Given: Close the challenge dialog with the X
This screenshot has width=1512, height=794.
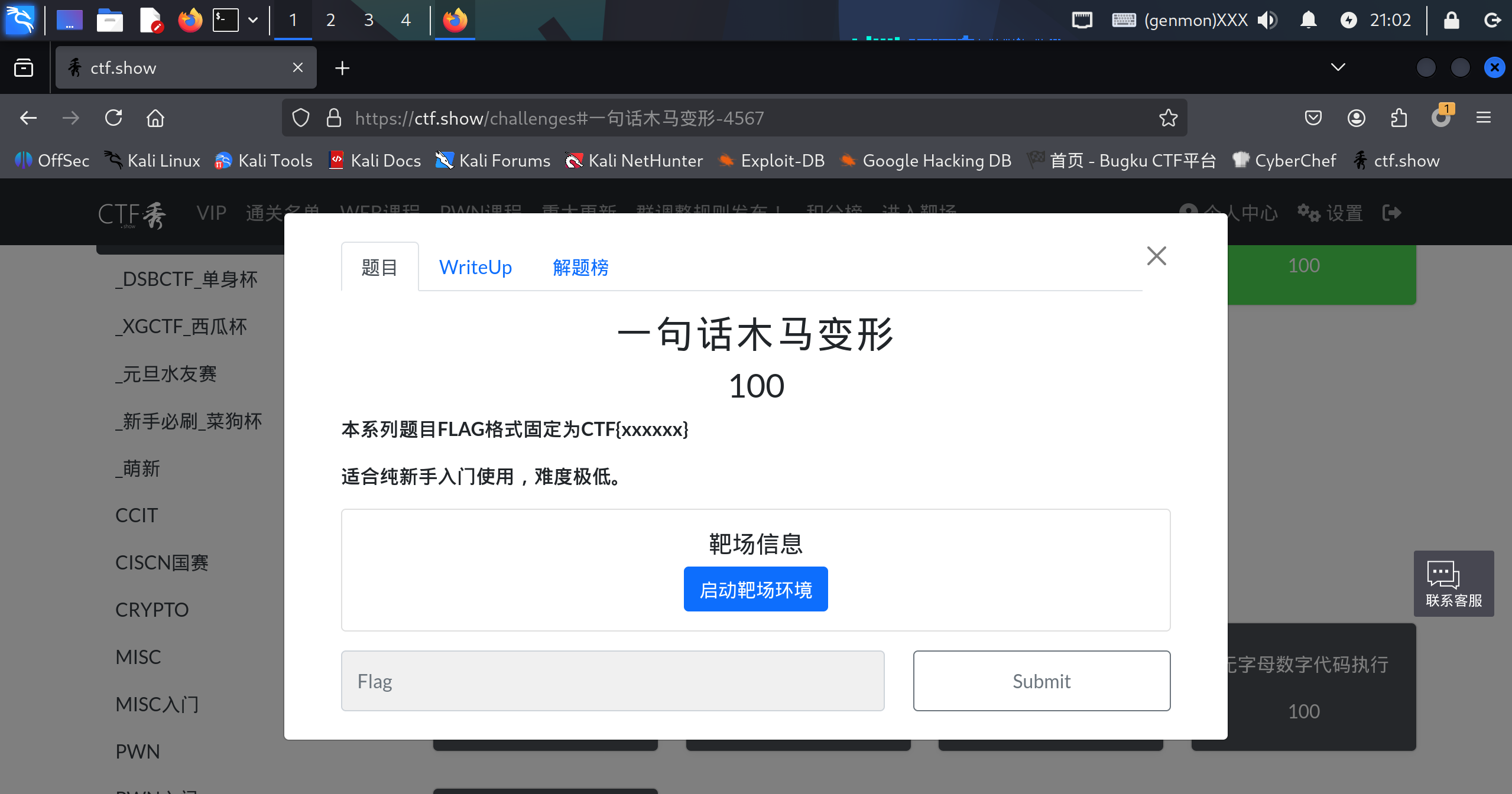Looking at the screenshot, I should click(1156, 256).
